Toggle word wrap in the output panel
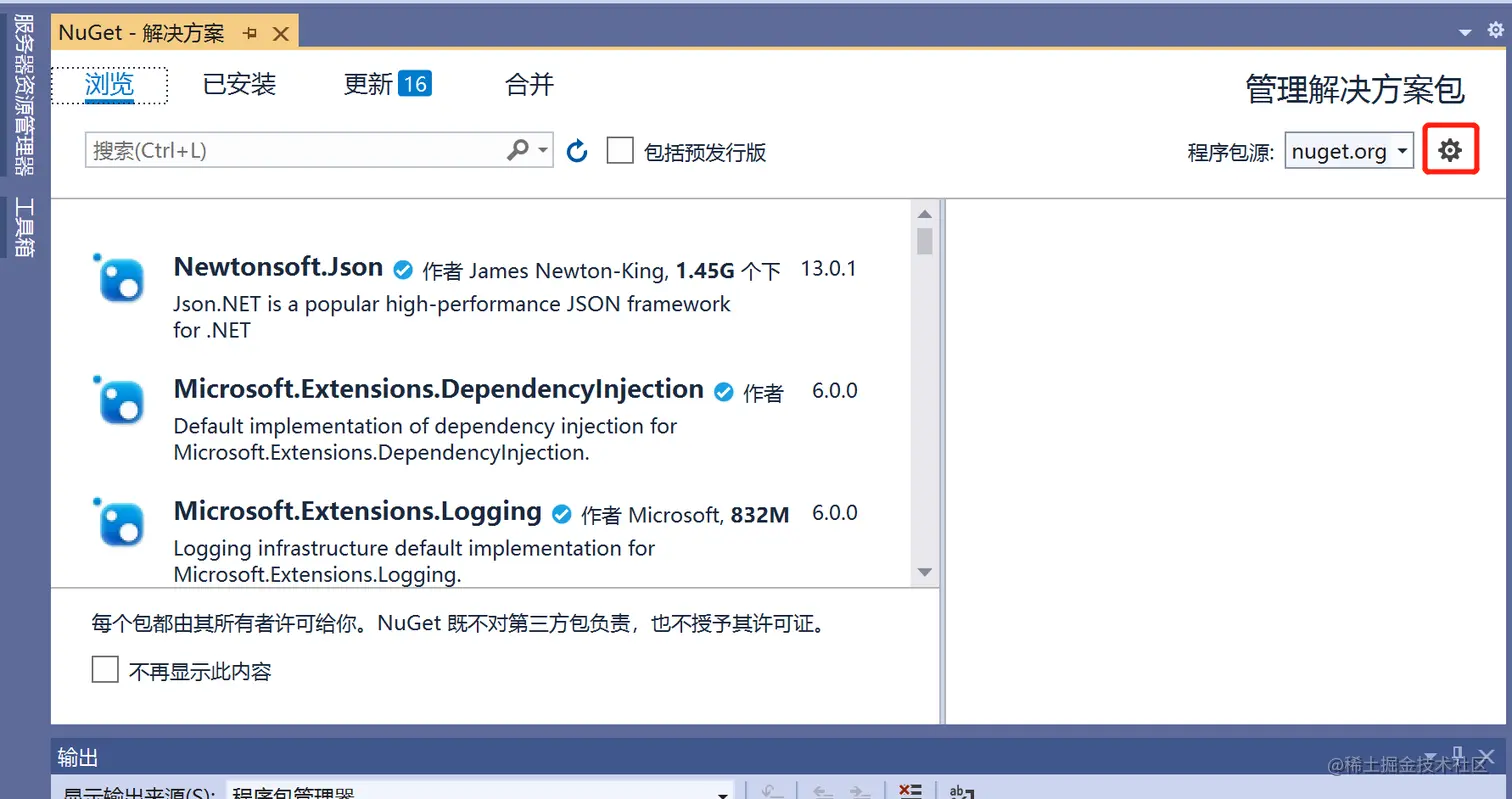Screen dimensions: 1512x799 coord(961,791)
